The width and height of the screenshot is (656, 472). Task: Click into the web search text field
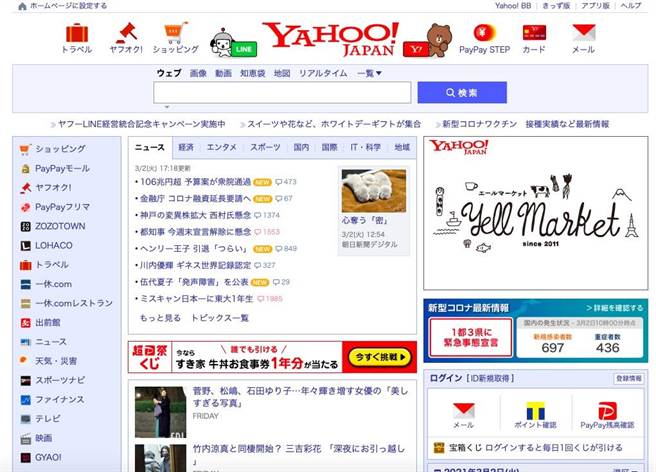(281, 92)
